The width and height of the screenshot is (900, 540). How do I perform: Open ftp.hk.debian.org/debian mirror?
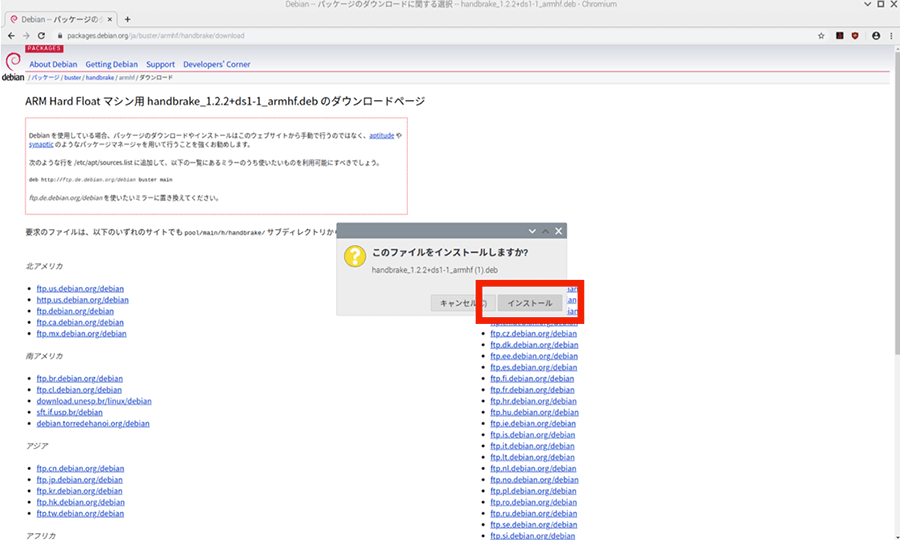tap(80, 502)
